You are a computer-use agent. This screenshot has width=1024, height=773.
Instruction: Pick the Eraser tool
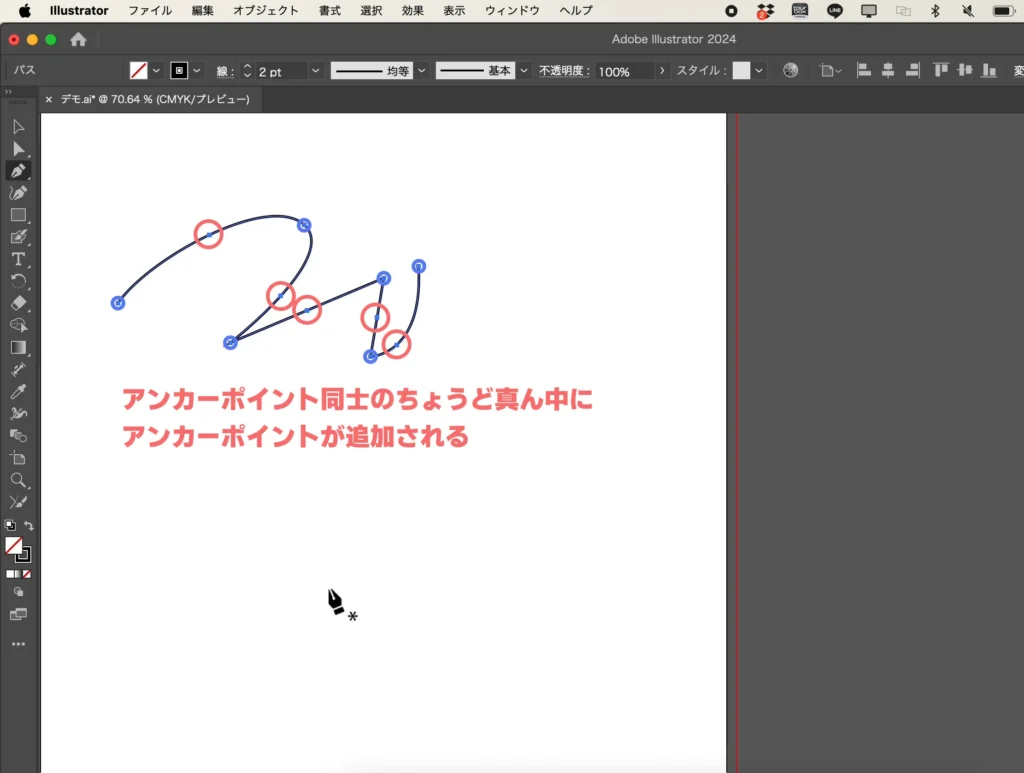point(18,303)
